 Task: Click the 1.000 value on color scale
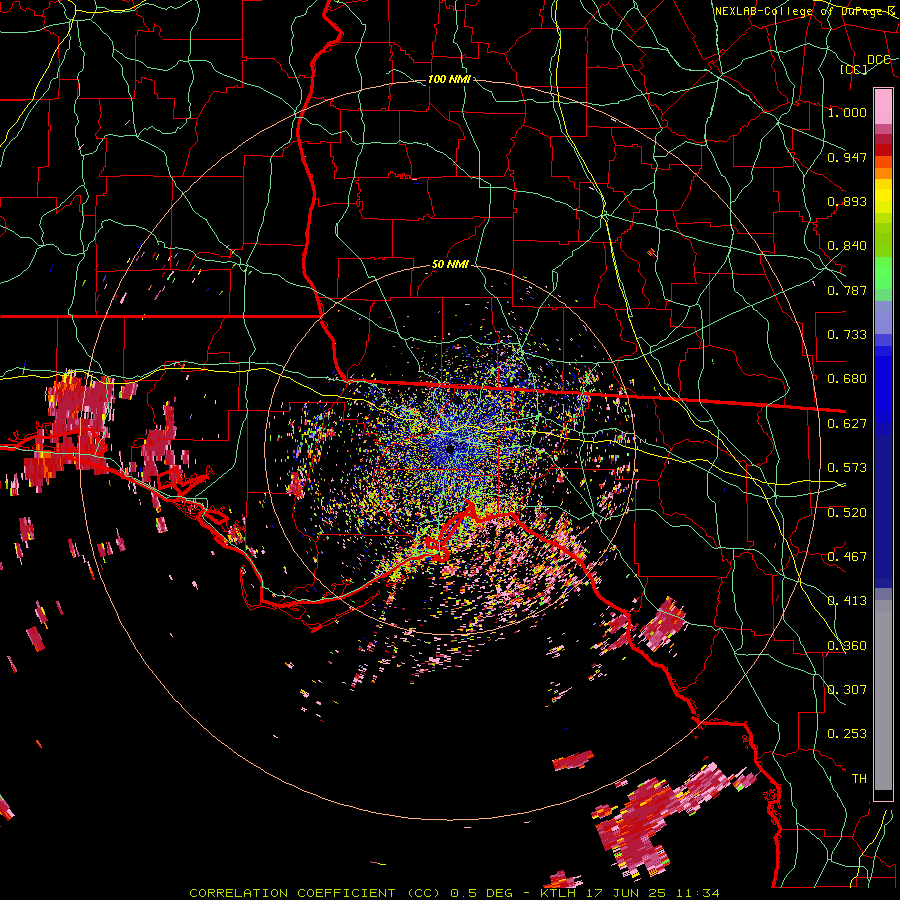pos(847,112)
